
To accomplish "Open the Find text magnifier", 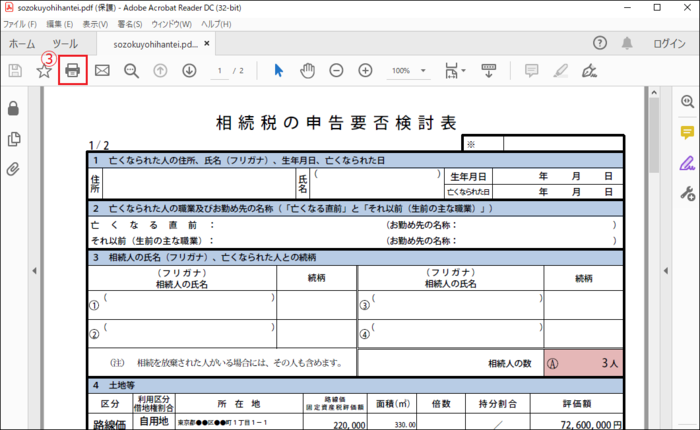I will (x=131, y=71).
